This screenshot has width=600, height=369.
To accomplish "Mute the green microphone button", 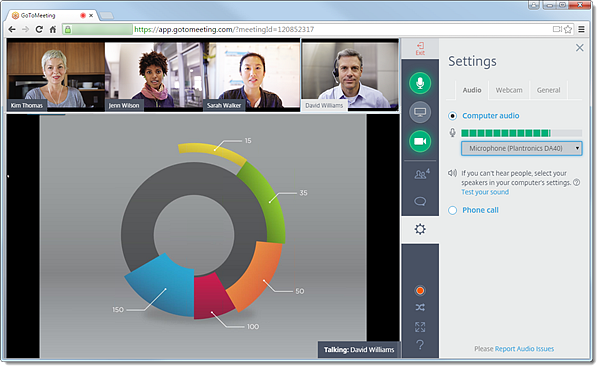I will click(420, 83).
